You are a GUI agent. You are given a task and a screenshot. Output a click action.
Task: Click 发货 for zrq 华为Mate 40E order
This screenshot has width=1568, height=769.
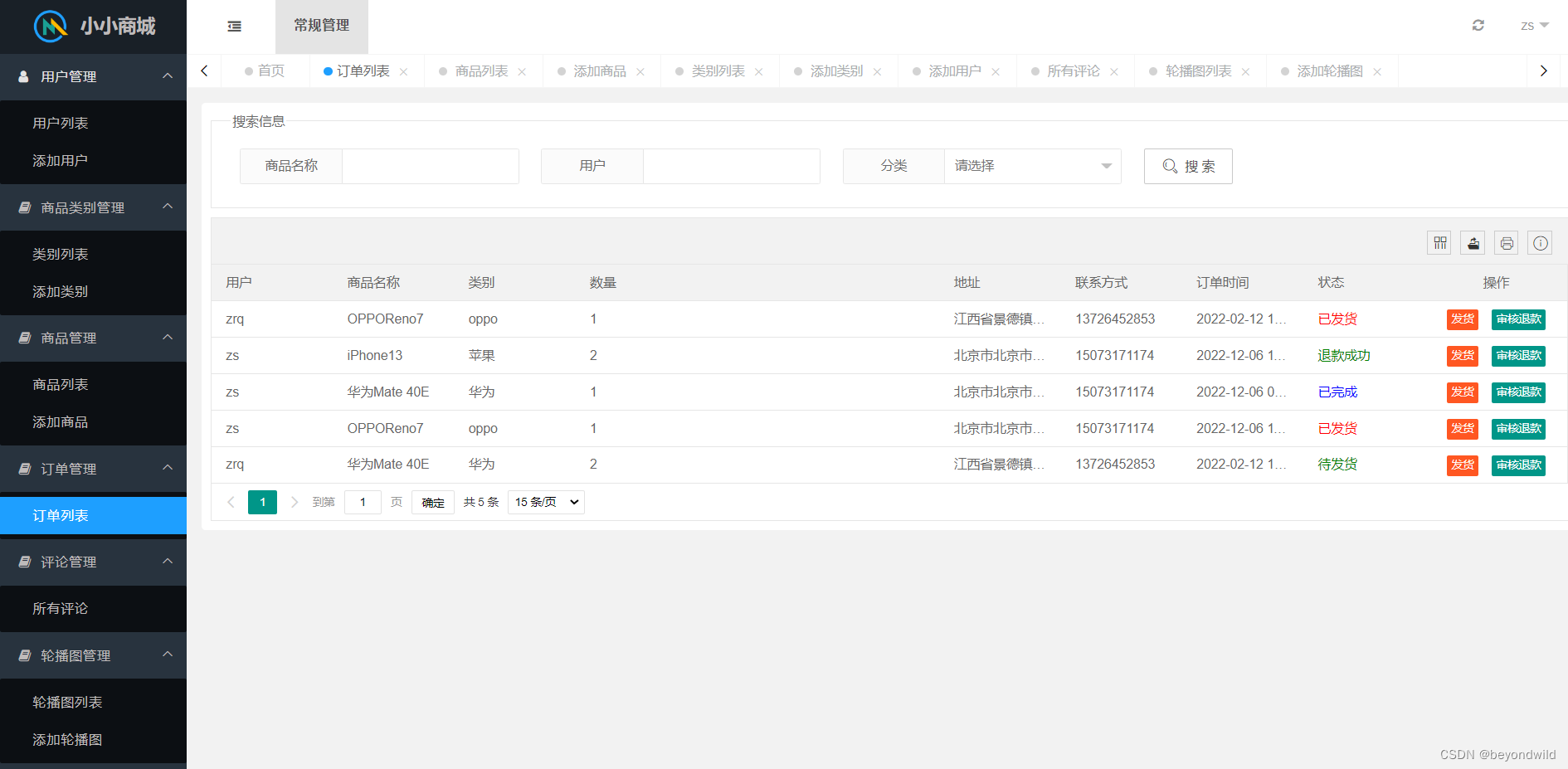click(1463, 465)
